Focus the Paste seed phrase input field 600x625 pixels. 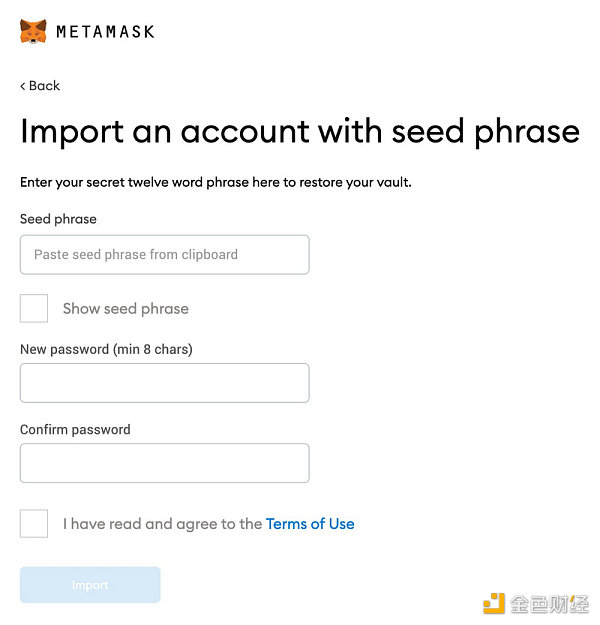click(x=165, y=255)
